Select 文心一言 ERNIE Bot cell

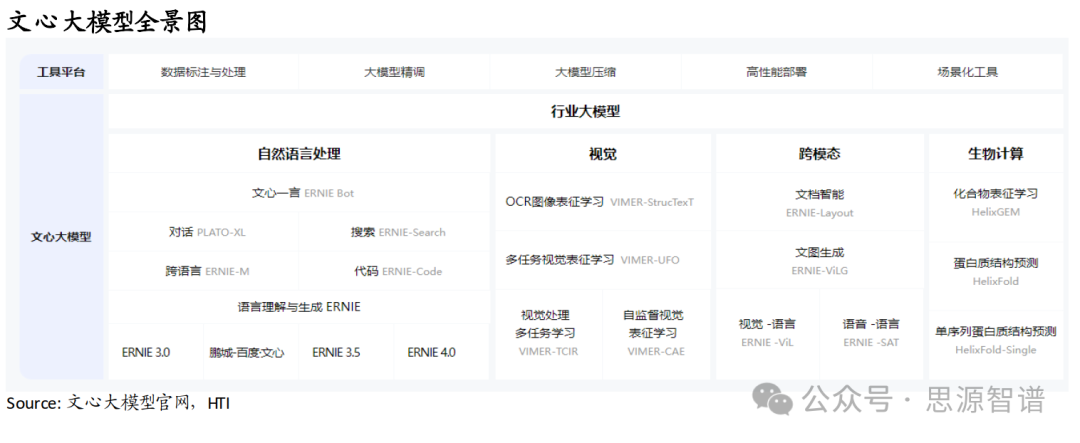(x=299, y=193)
